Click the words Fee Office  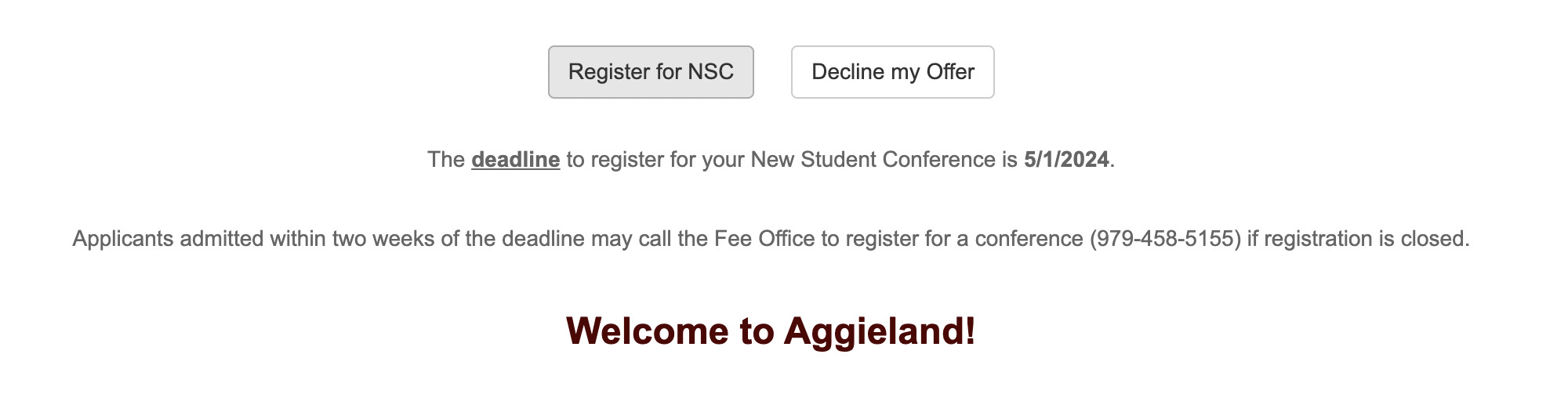764,239
